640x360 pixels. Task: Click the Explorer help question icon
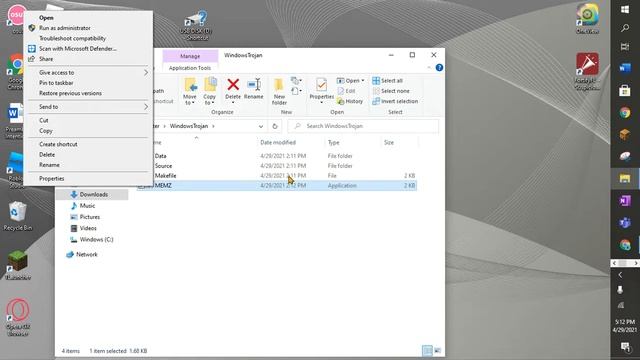[x=439, y=68]
